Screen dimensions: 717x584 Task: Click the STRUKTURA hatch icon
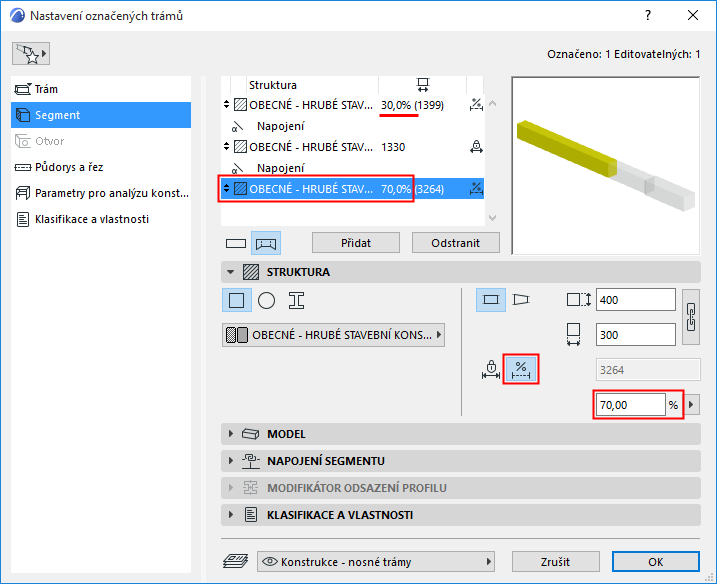click(x=251, y=272)
